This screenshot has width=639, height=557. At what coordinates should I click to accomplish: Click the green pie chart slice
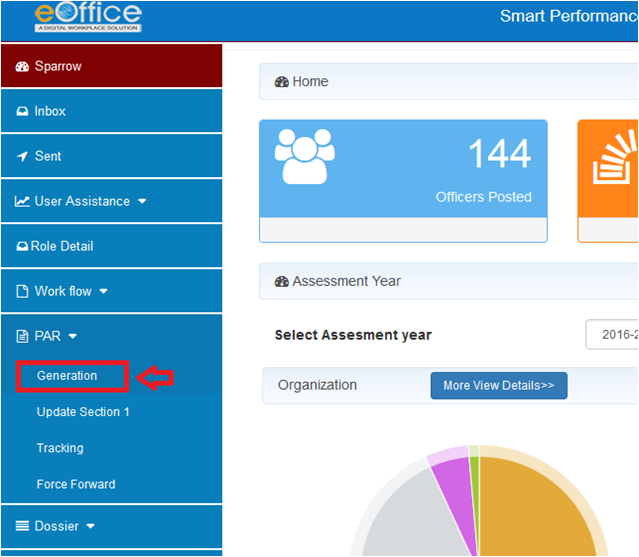(x=474, y=481)
